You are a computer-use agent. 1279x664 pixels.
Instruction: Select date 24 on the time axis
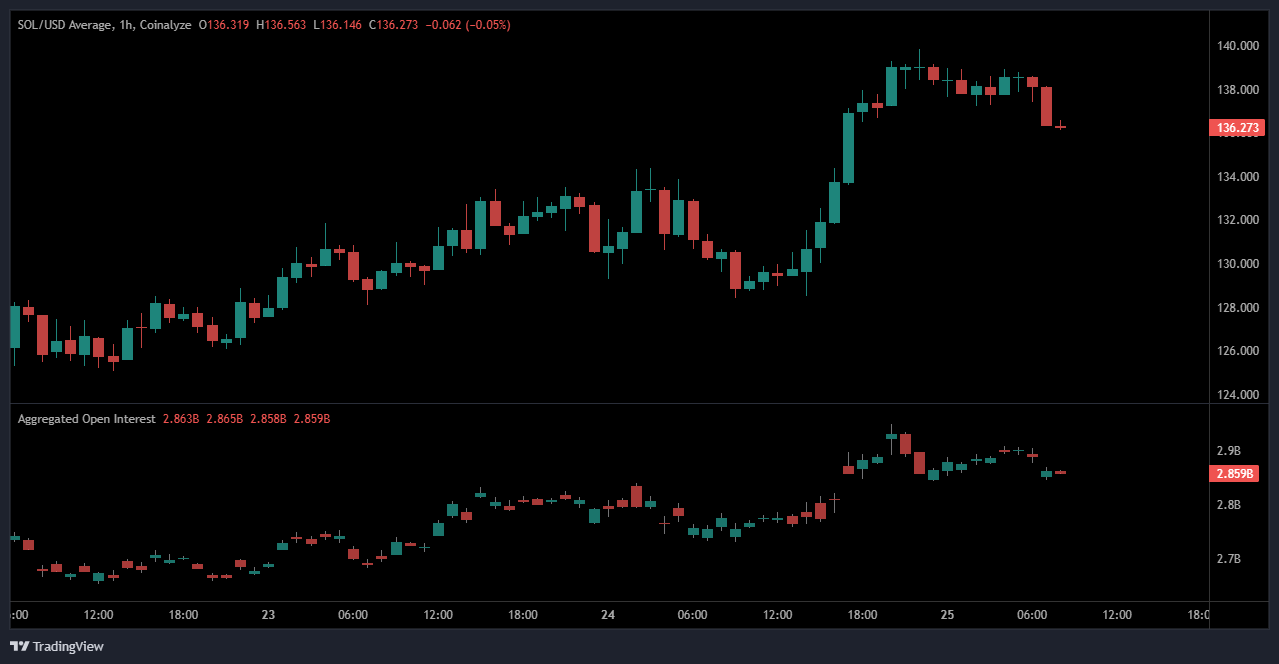click(607, 615)
